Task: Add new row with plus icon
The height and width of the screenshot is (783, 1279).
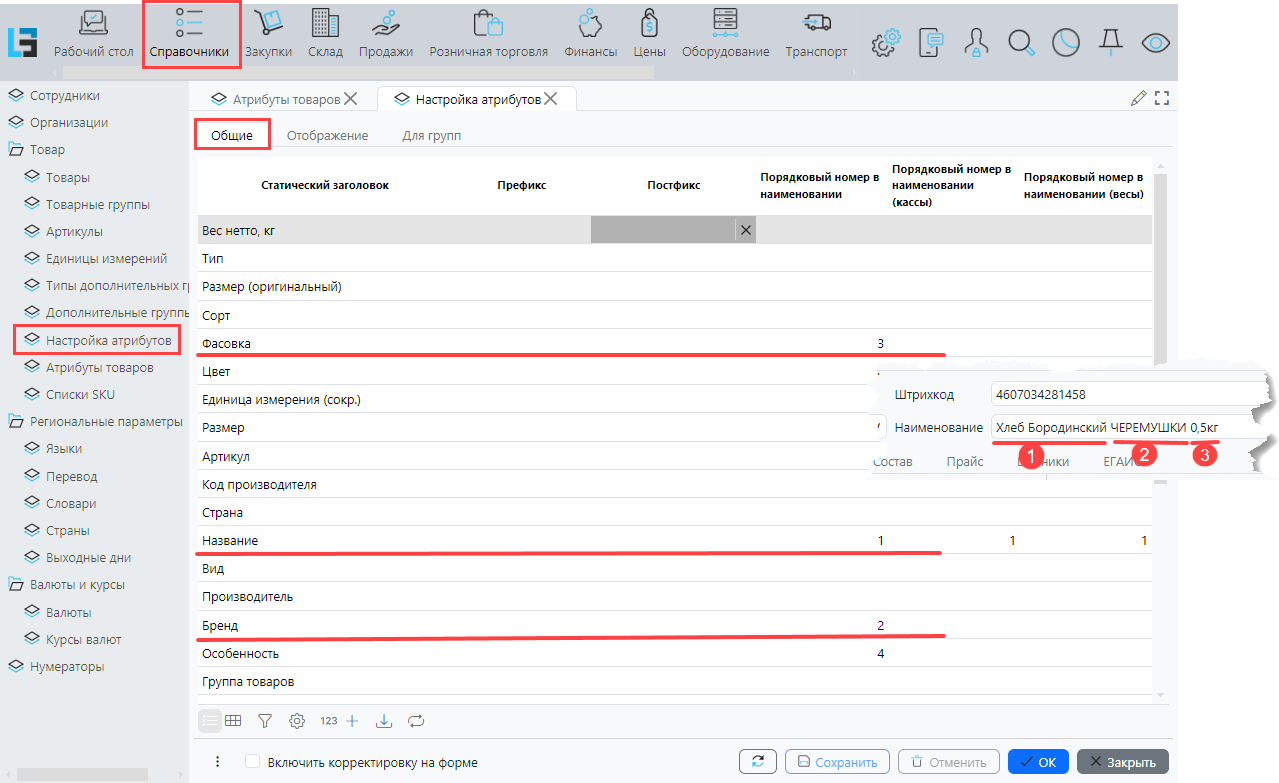Action: (351, 720)
